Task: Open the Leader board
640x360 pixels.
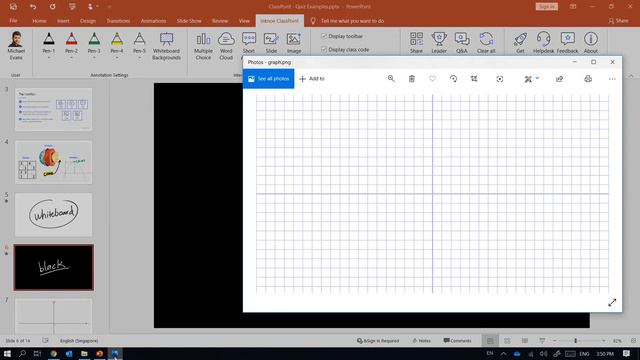Action: click(439, 43)
